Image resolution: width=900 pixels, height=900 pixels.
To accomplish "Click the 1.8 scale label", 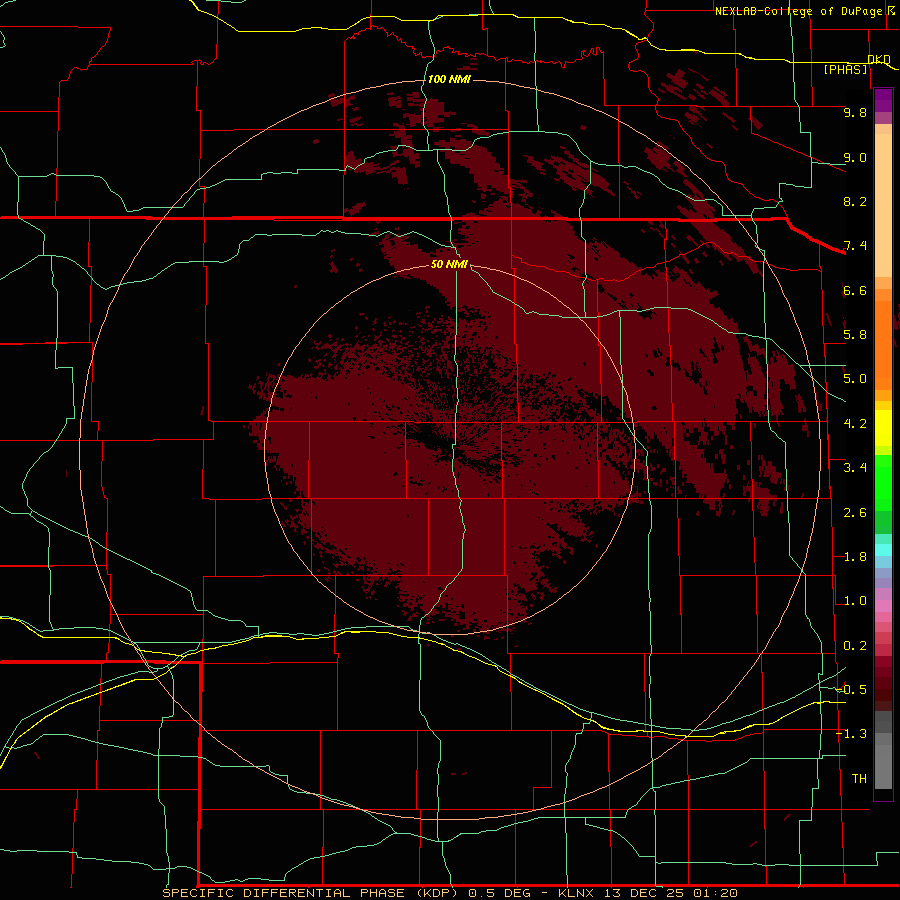I will point(855,557).
